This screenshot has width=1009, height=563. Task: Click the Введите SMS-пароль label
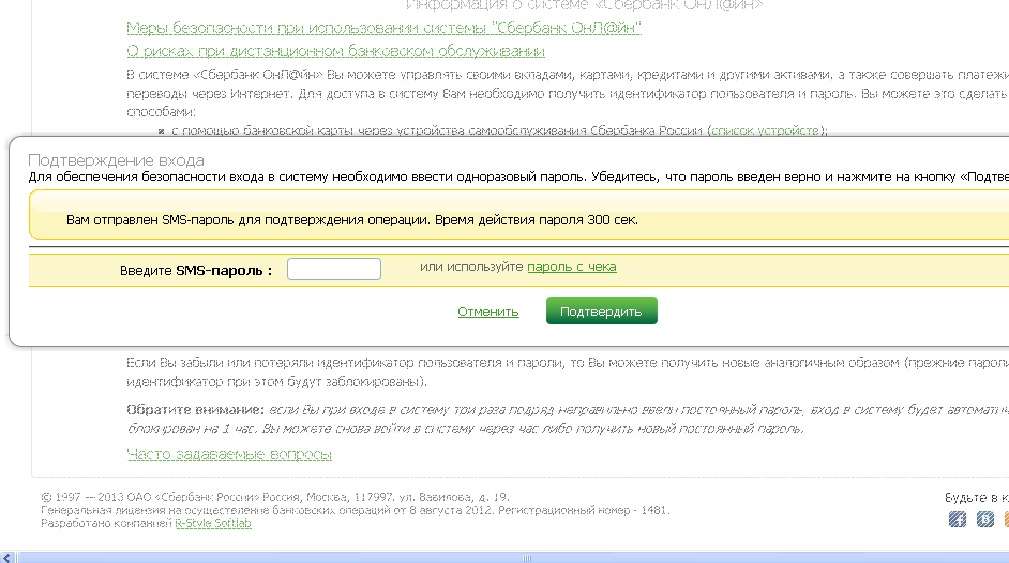pos(196,271)
